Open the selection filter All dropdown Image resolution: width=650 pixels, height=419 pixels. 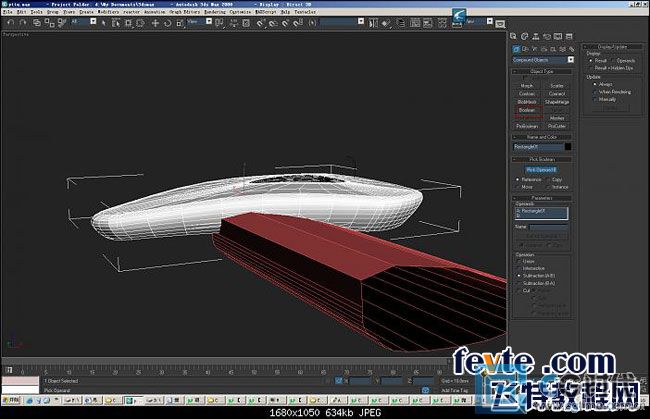(93, 22)
